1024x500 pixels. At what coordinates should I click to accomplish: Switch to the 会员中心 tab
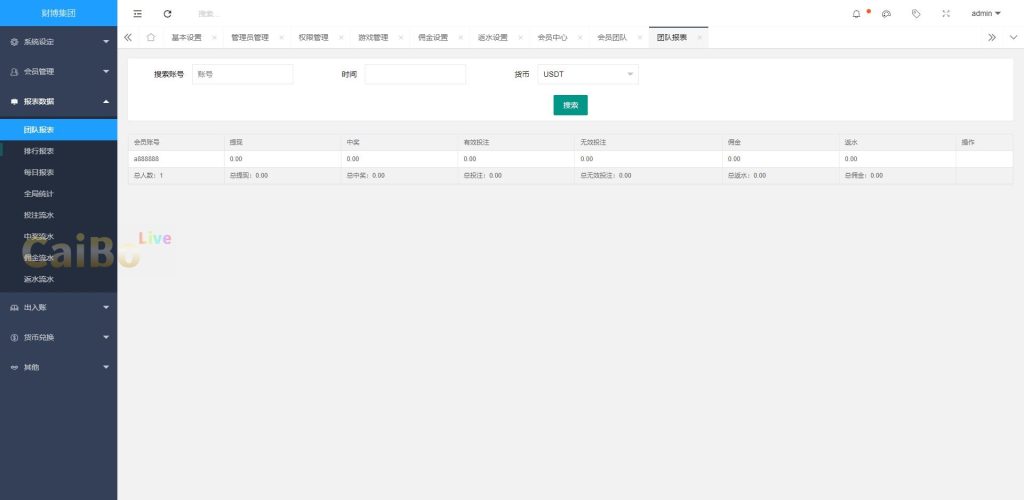(552, 37)
